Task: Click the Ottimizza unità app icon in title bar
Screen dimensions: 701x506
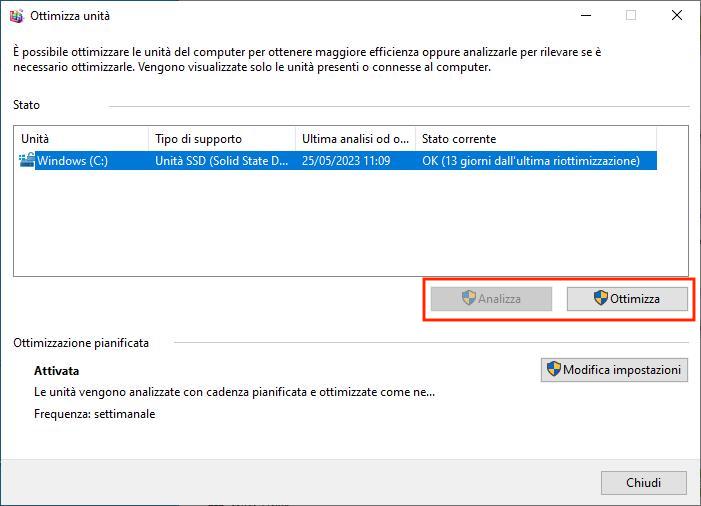Action: 16,16
